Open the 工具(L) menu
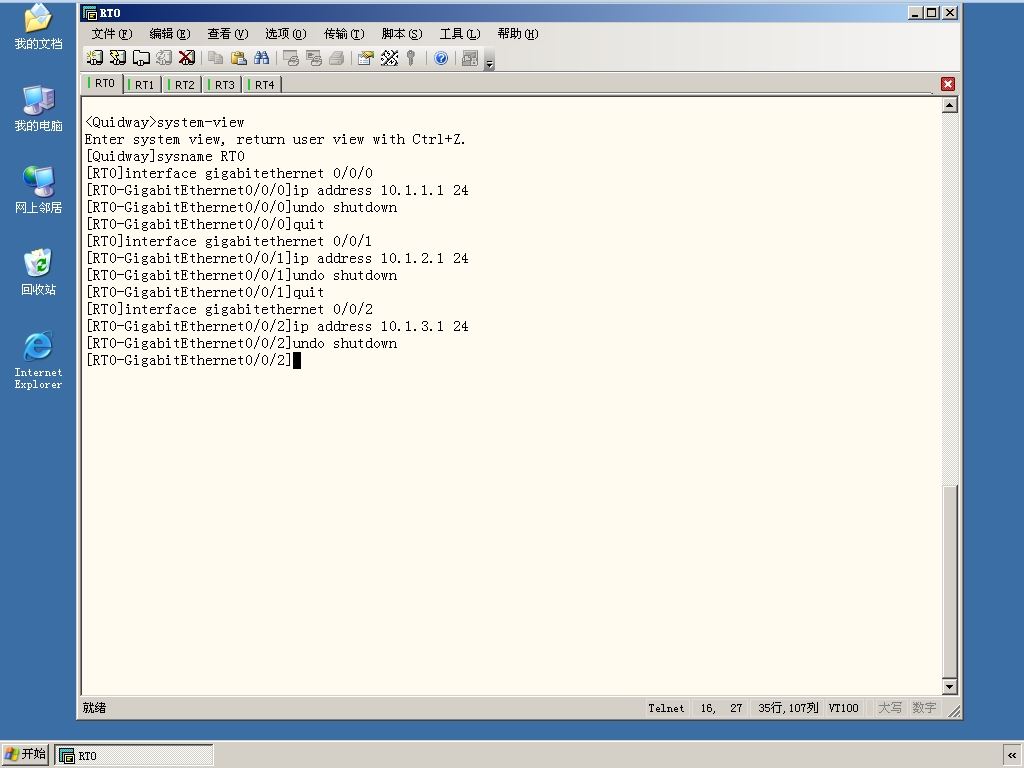Image resolution: width=1024 pixels, height=768 pixels. tap(460, 34)
